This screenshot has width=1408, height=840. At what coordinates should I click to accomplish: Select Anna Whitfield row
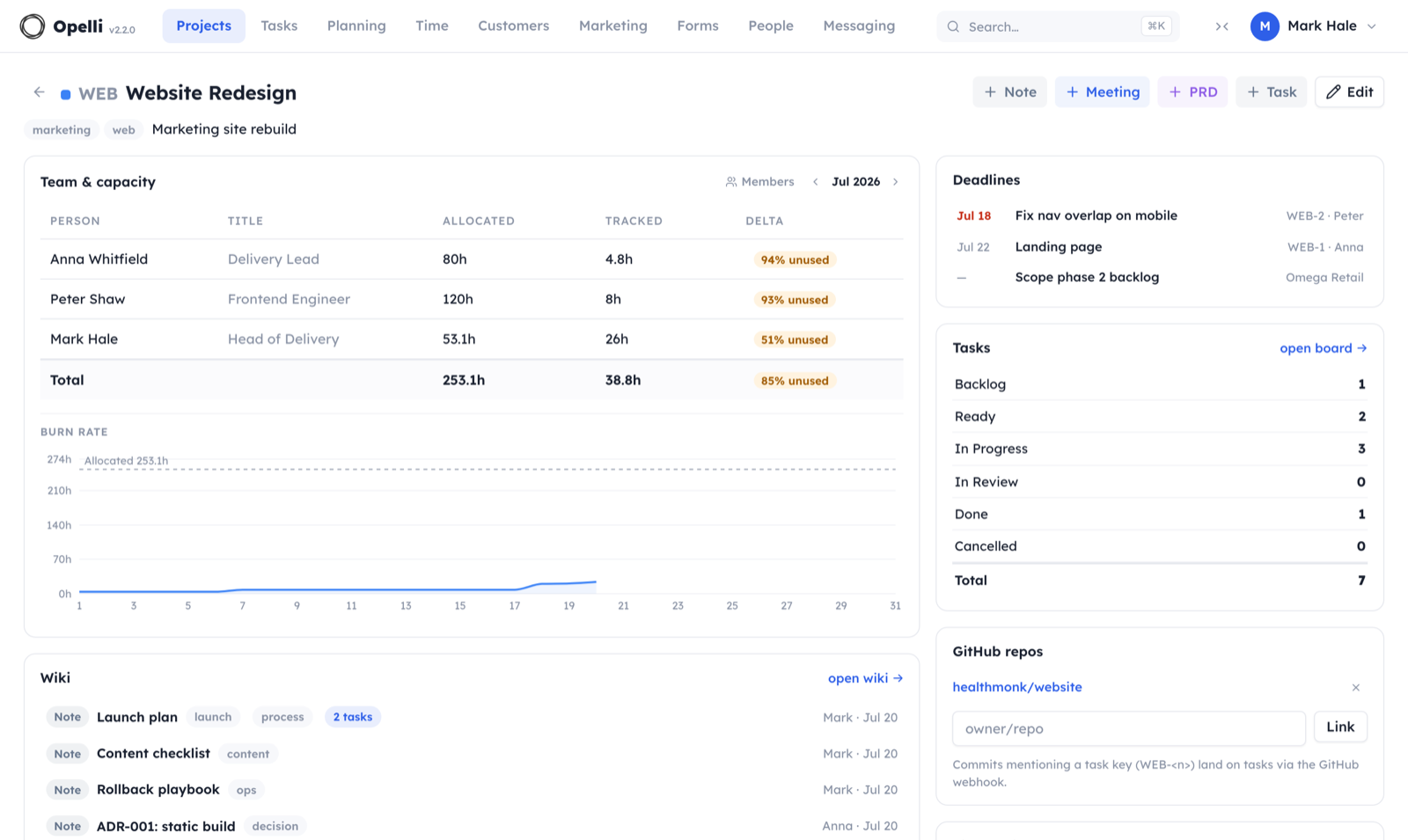coord(472,259)
